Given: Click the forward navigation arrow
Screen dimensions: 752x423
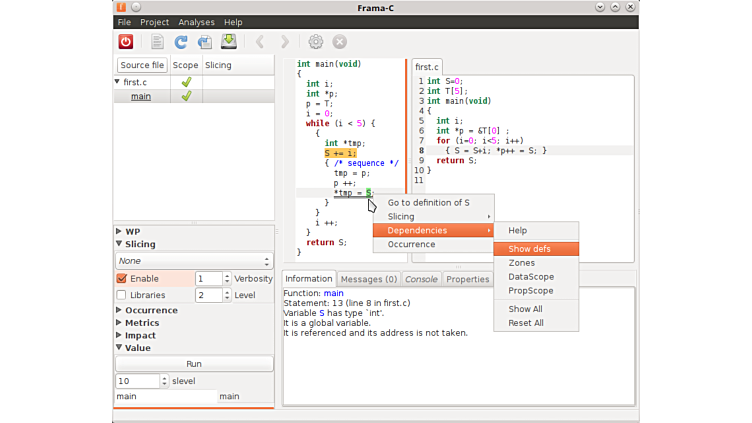Looking at the screenshot, I should click(285, 42).
